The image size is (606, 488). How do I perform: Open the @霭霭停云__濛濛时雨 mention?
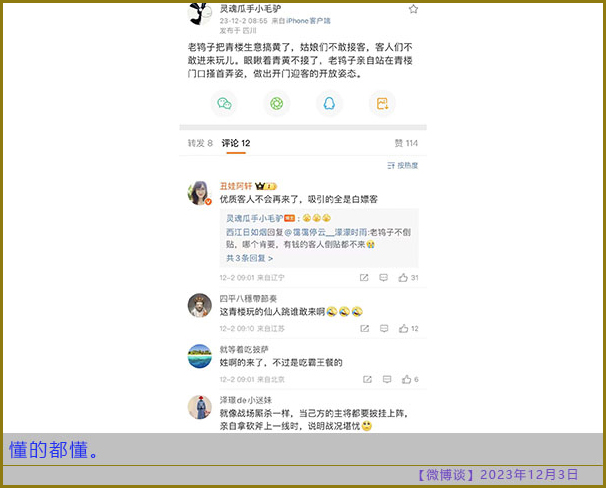326,232
